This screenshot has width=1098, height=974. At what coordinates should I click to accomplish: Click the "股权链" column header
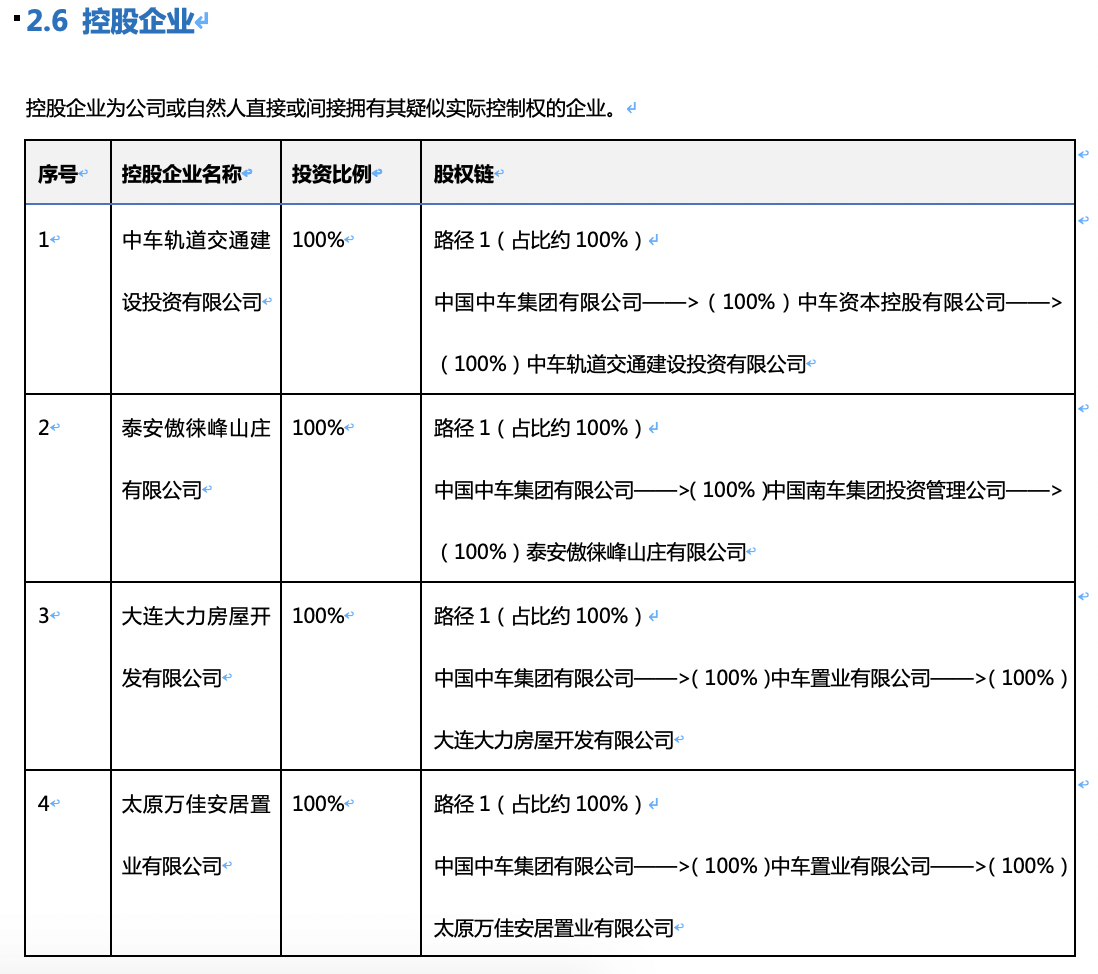pos(464,174)
